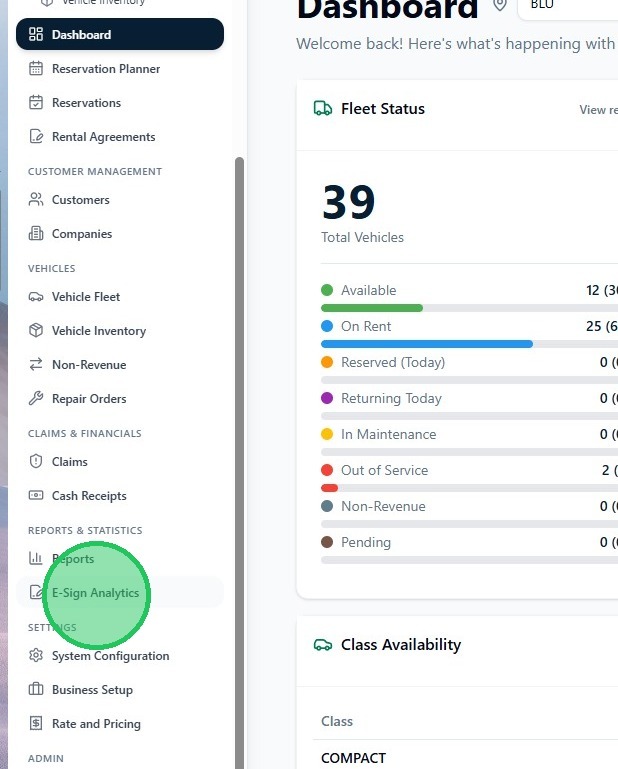Click the Class Availability car icon
This screenshot has height=769, width=618.
[323, 644]
